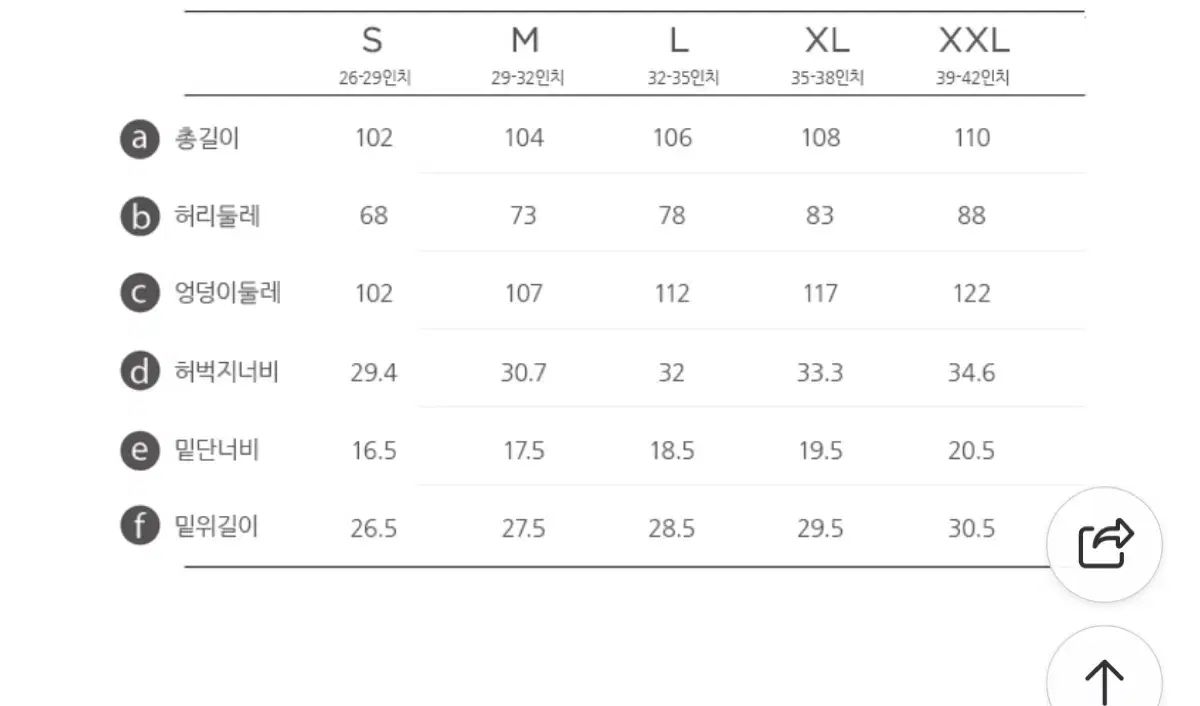Tap the L size column header

click(679, 41)
